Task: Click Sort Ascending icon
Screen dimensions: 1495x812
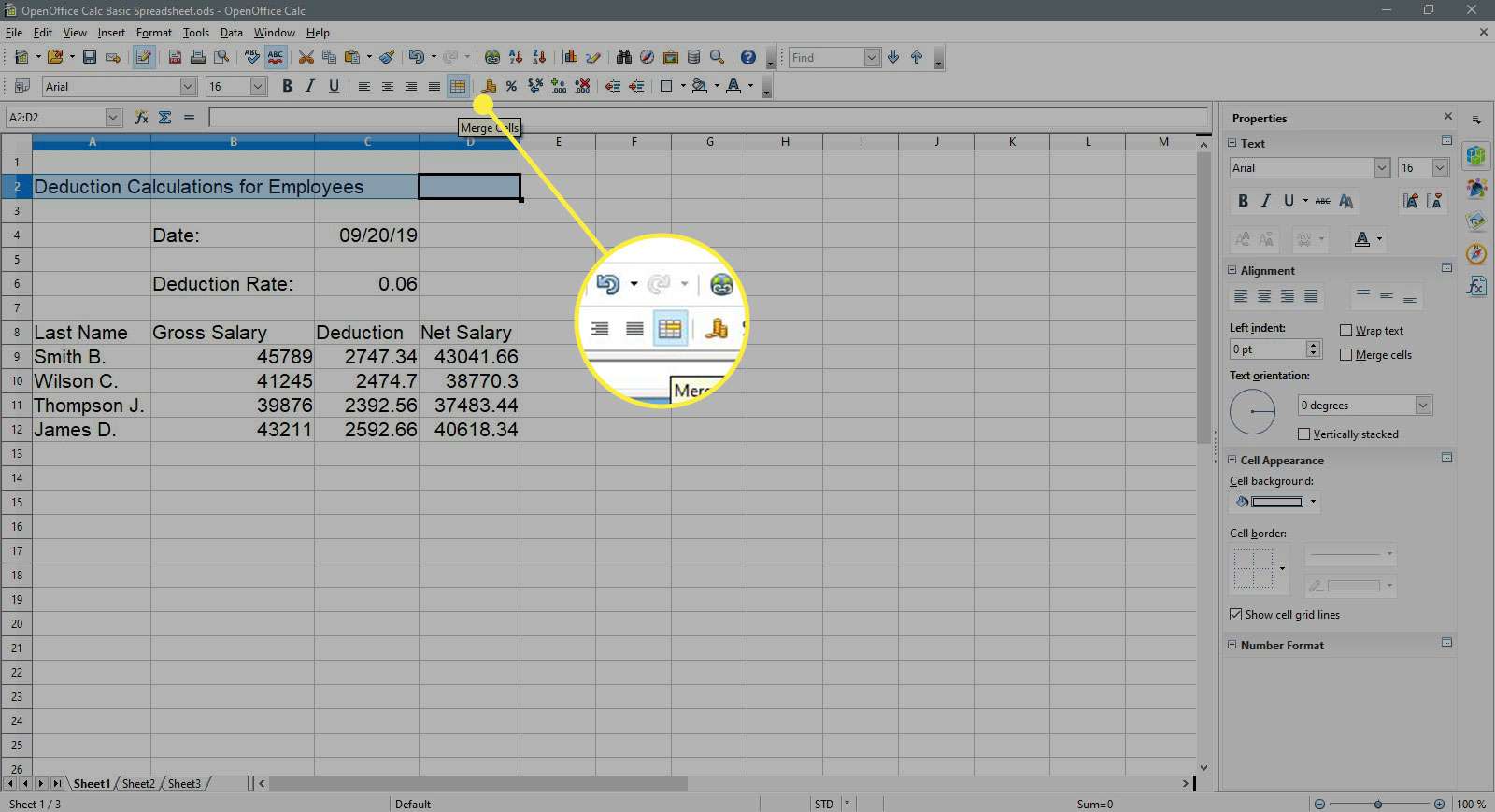Action: point(516,57)
